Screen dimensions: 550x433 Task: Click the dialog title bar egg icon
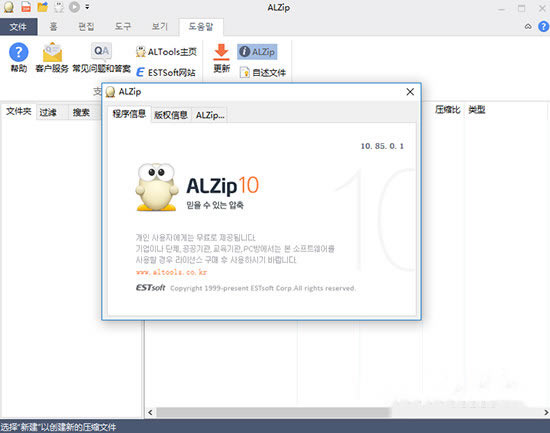[x=110, y=92]
